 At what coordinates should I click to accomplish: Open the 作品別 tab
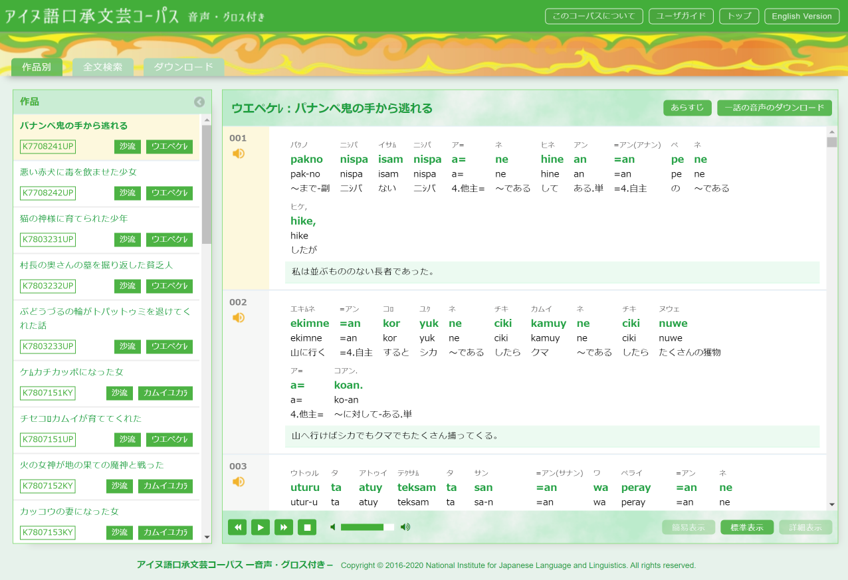[37, 67]
